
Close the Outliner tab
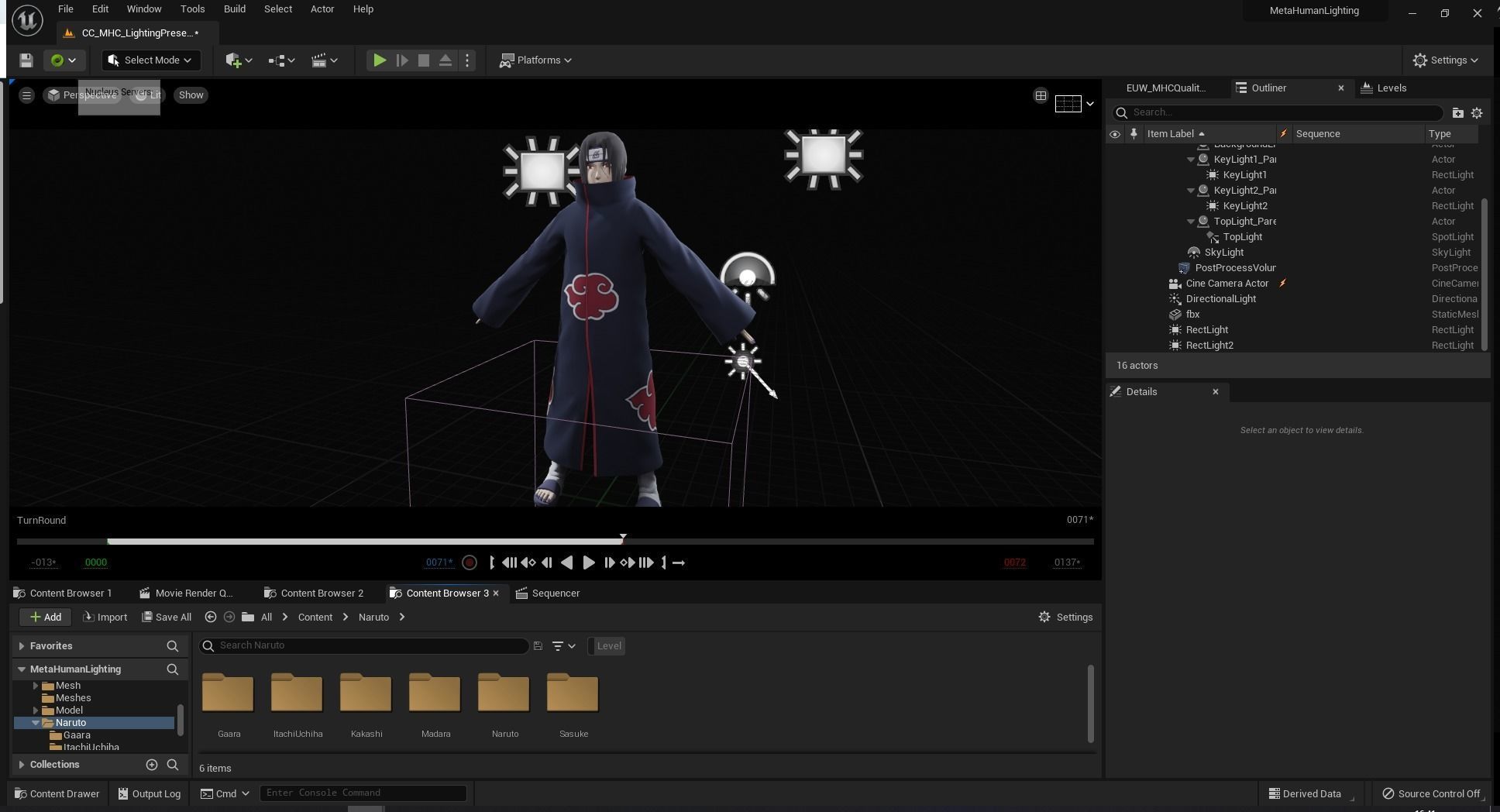click(x=1341, y=88)
